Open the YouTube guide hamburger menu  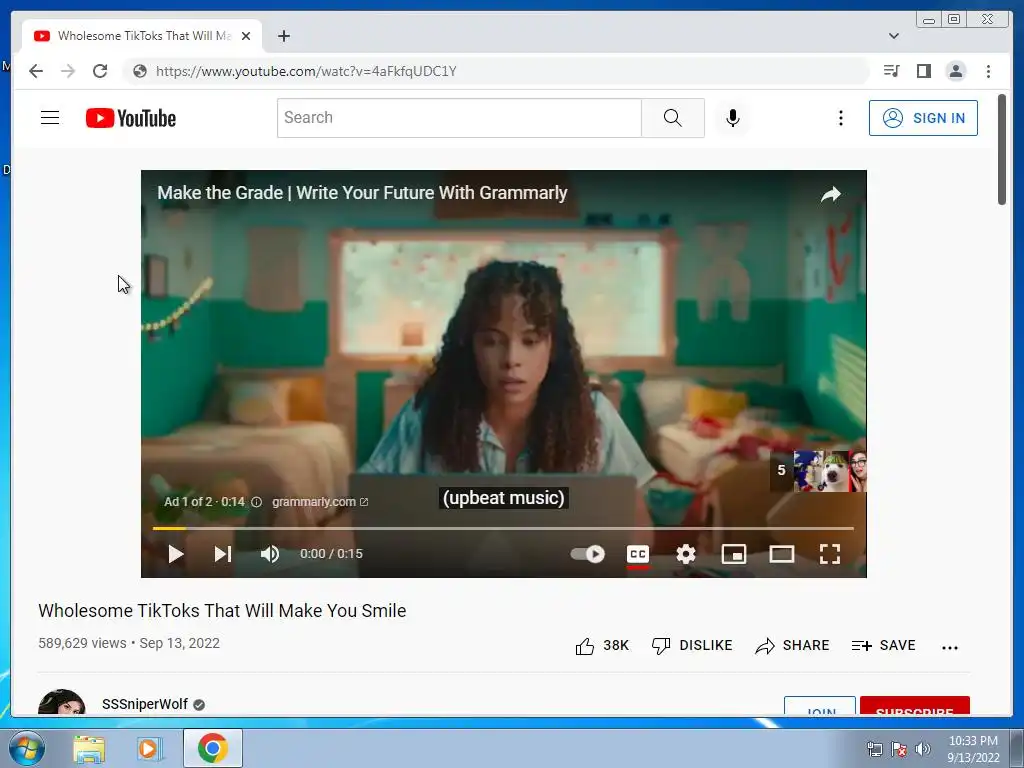(50, 118)
